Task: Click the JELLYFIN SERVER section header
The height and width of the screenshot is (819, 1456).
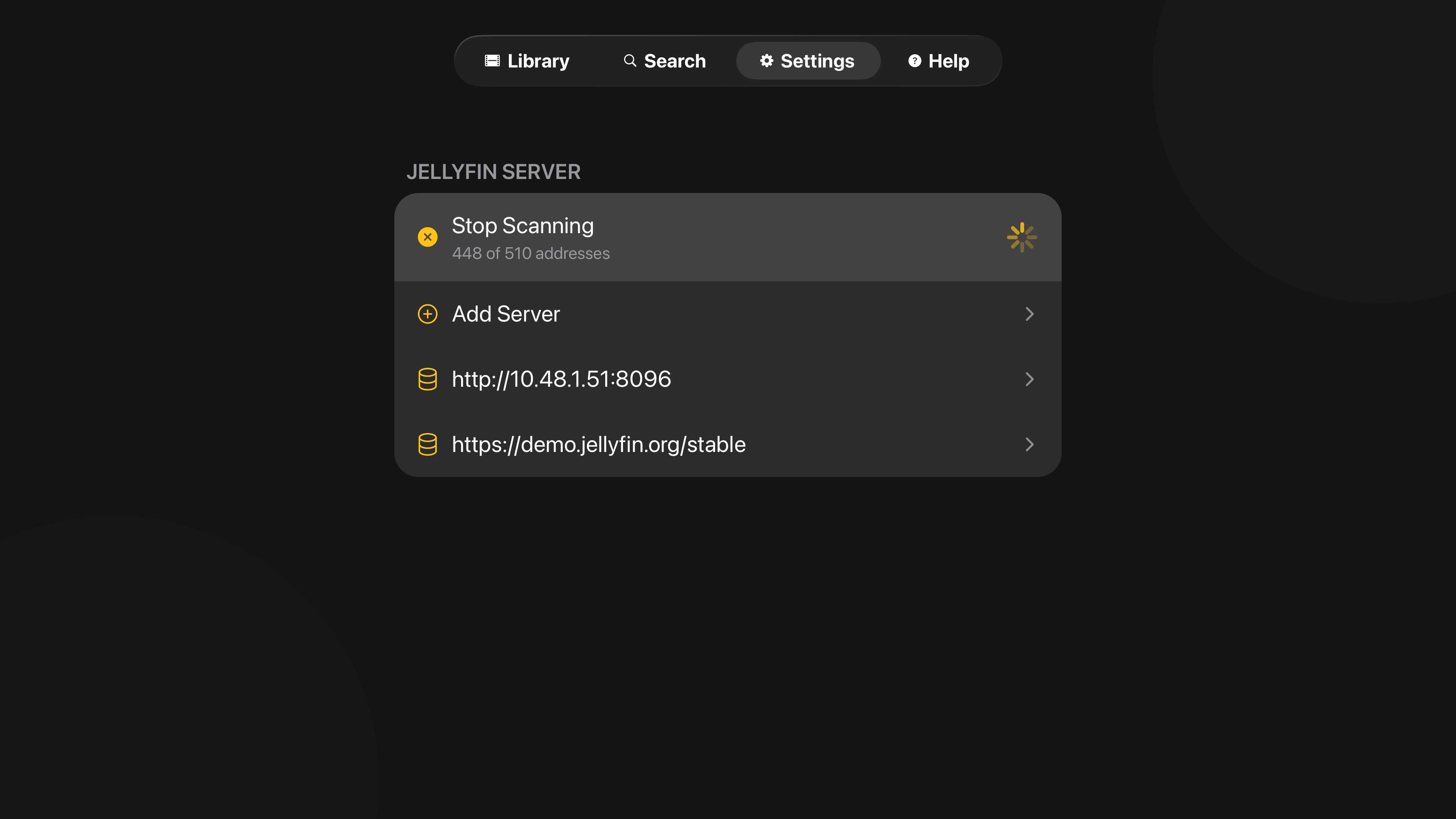Action: [493, 172]
